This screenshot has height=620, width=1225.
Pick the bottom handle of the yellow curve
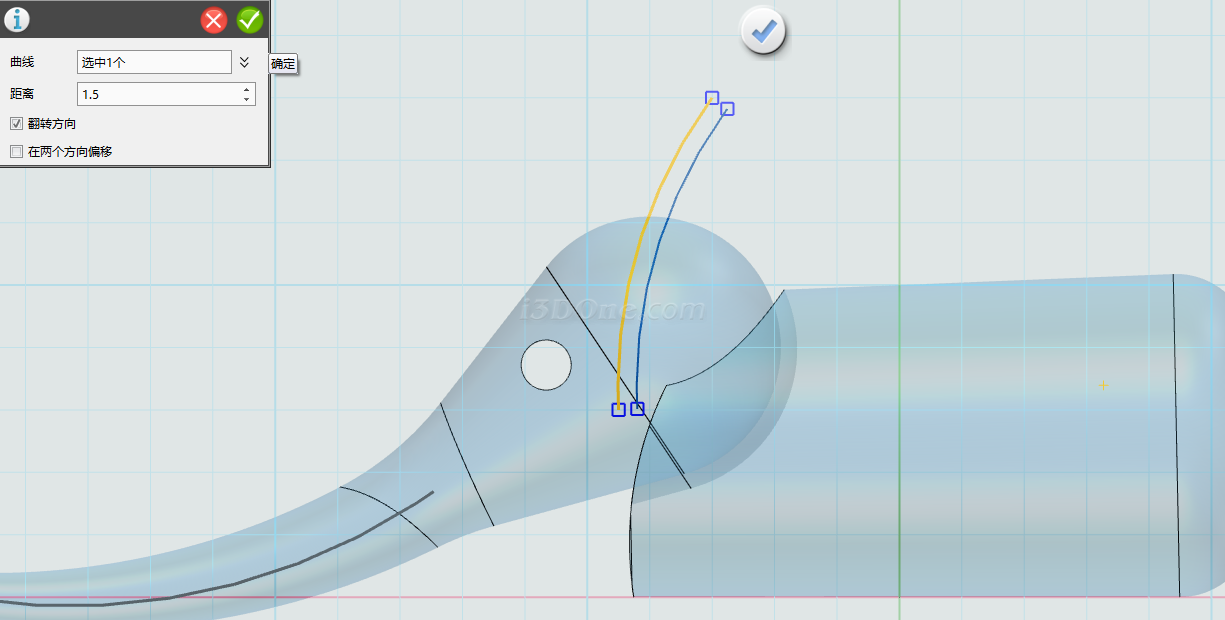(x=618, y=410)
